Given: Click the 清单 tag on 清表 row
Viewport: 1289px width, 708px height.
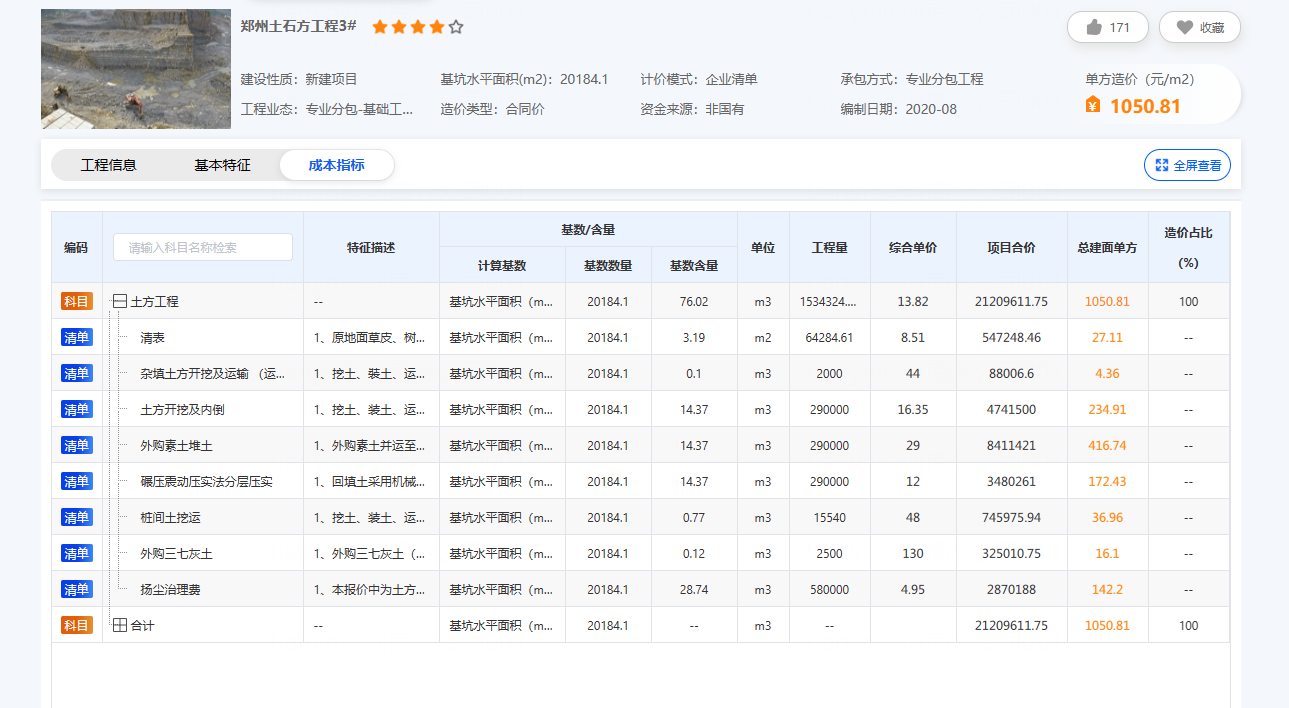Looking at the screenshot, I should pyautogui.click(x=77, y=337).
